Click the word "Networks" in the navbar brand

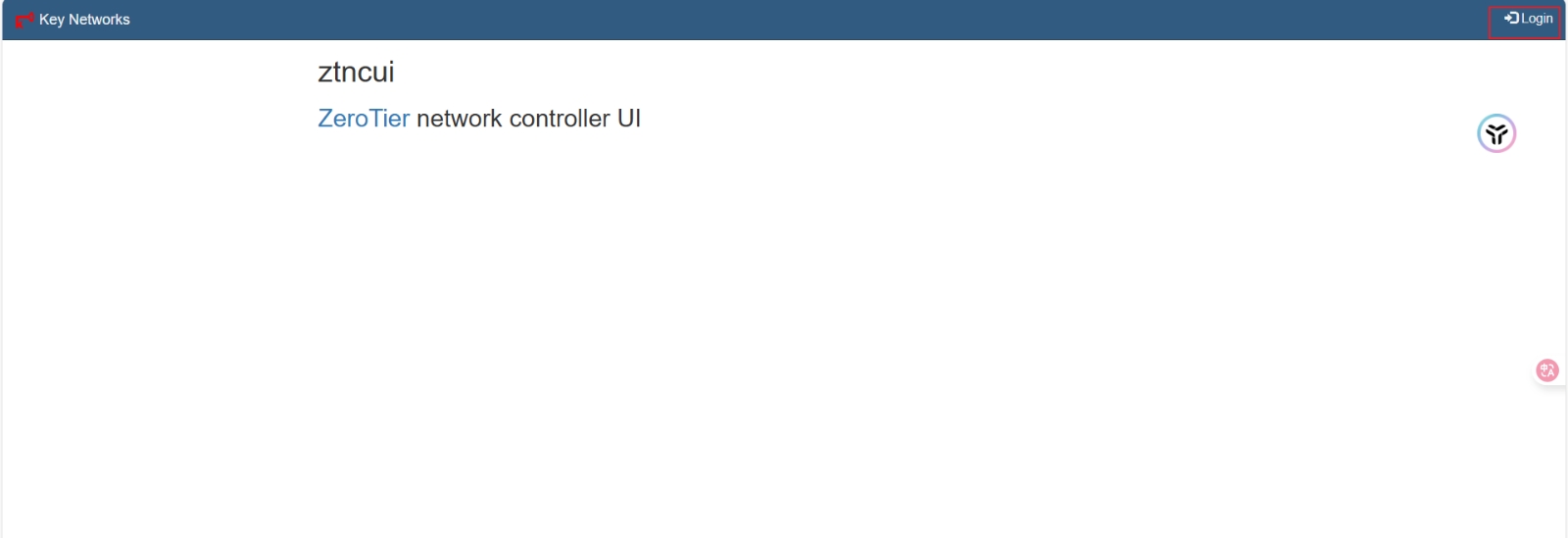[99, 20]
